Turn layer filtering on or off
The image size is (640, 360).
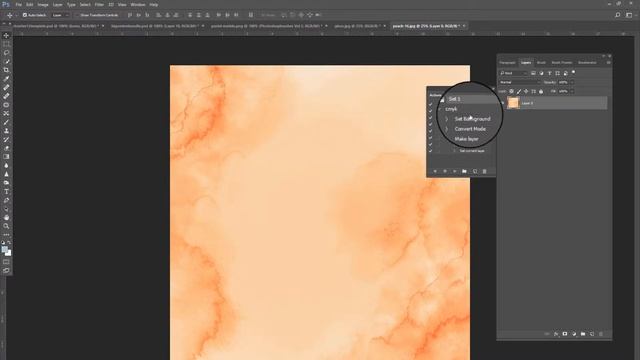coord(573,72)
